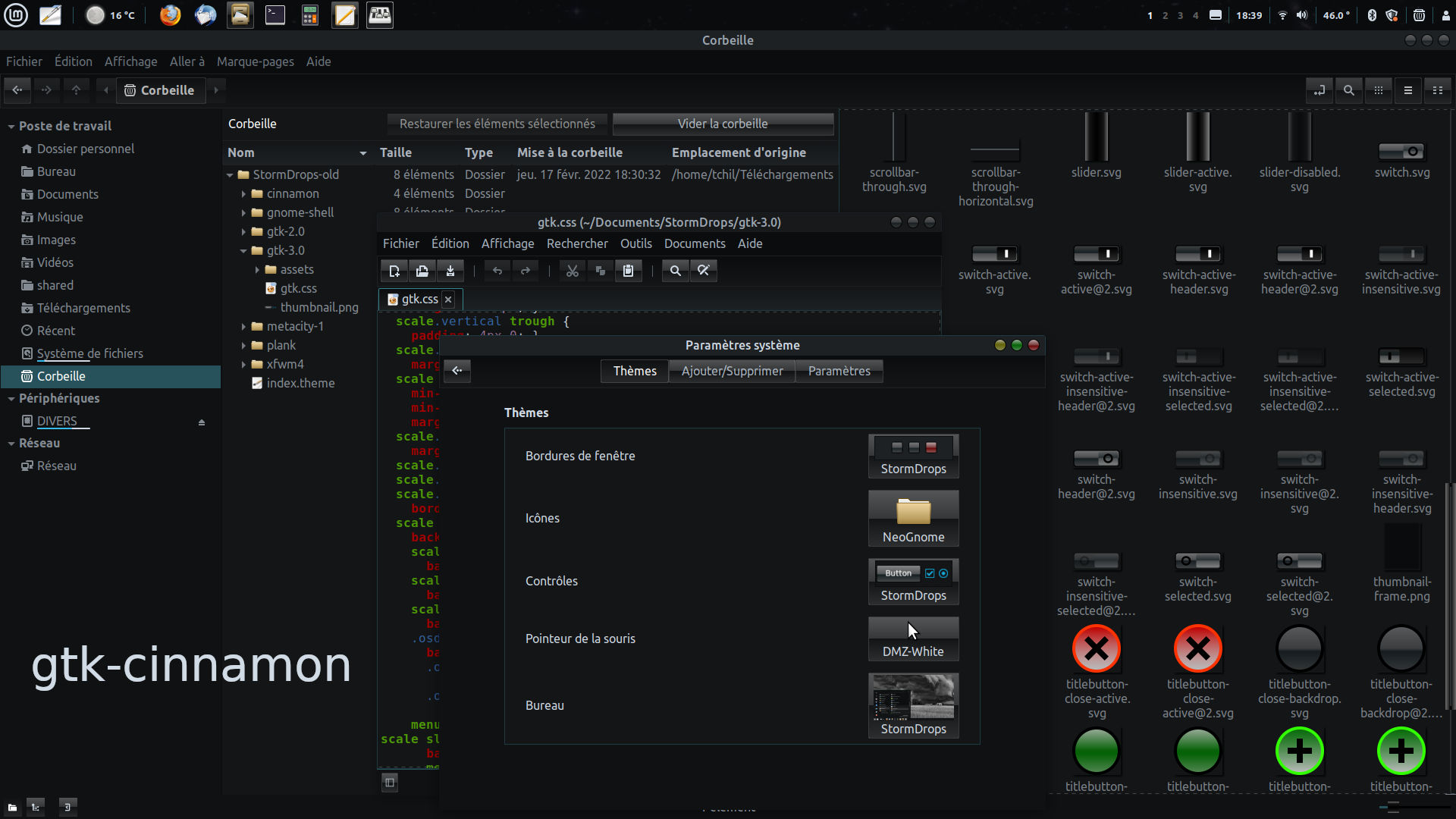Choose the DMZ-White pointer theme button

pos(913,639)
